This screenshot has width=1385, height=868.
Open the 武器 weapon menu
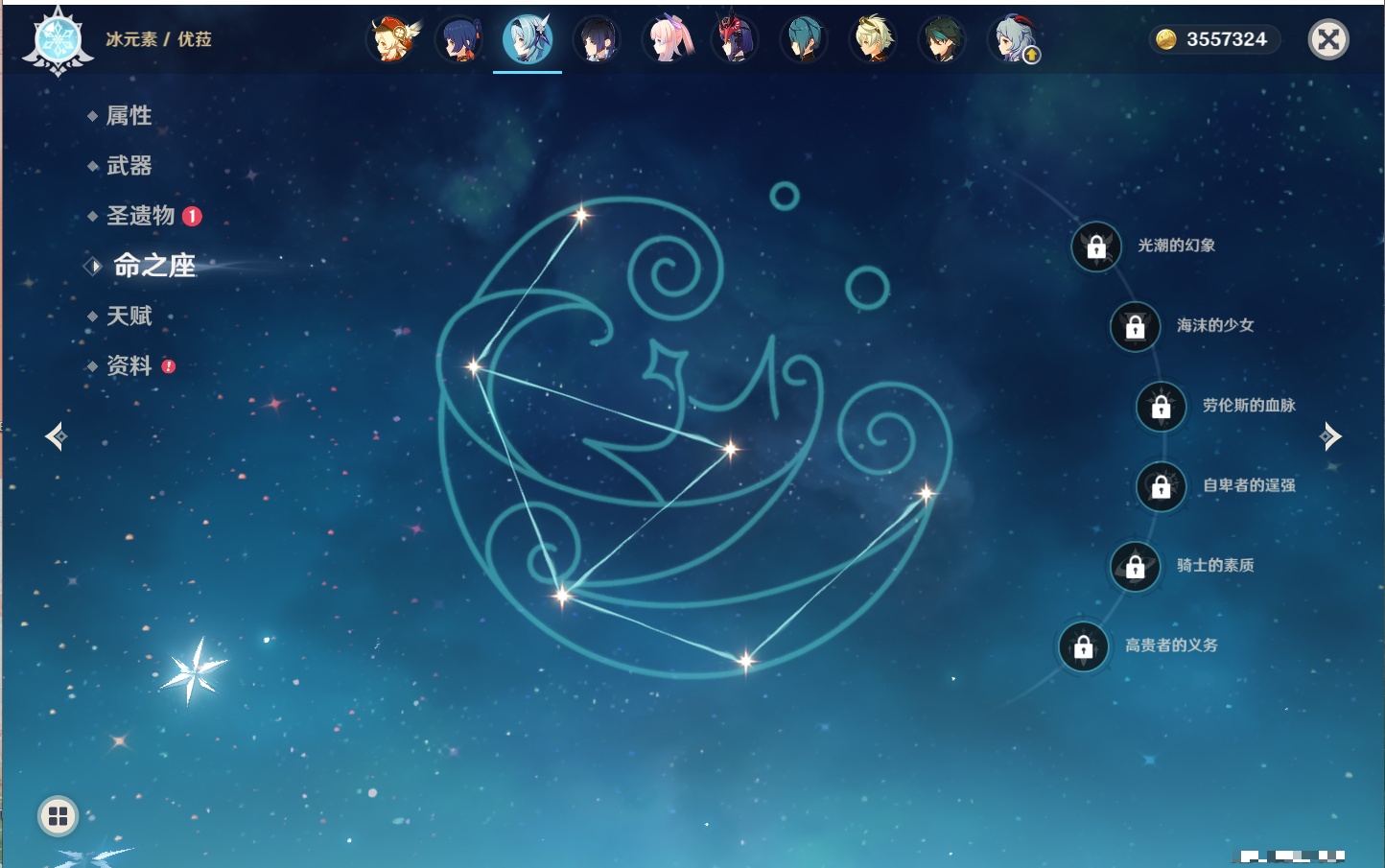pyautogui.click(x=129, y=166)
